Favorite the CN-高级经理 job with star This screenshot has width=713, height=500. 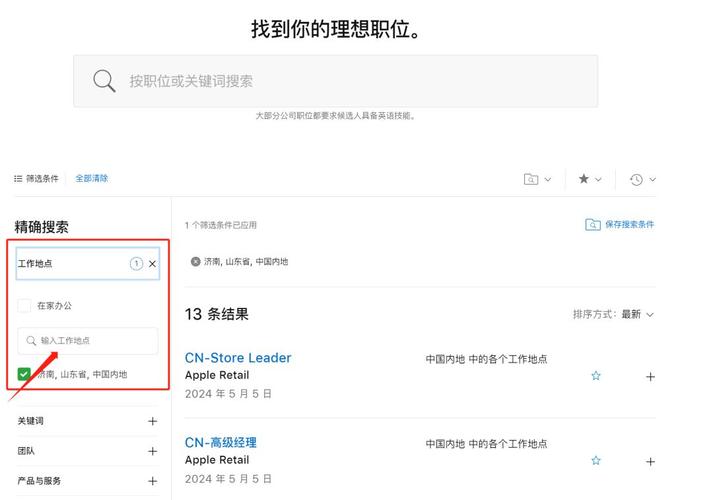pyautogui.click(x=596, y=461)
